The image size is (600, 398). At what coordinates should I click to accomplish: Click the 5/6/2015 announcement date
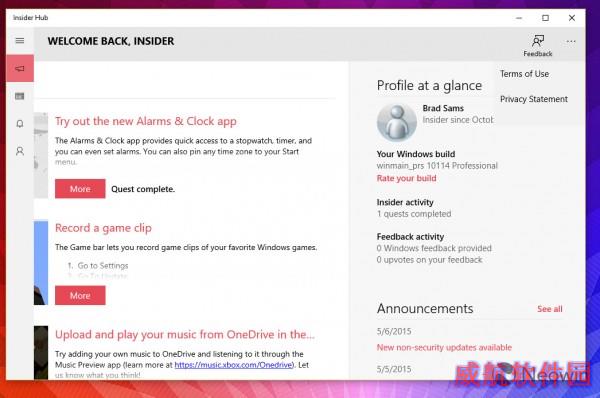pos(394,331)
